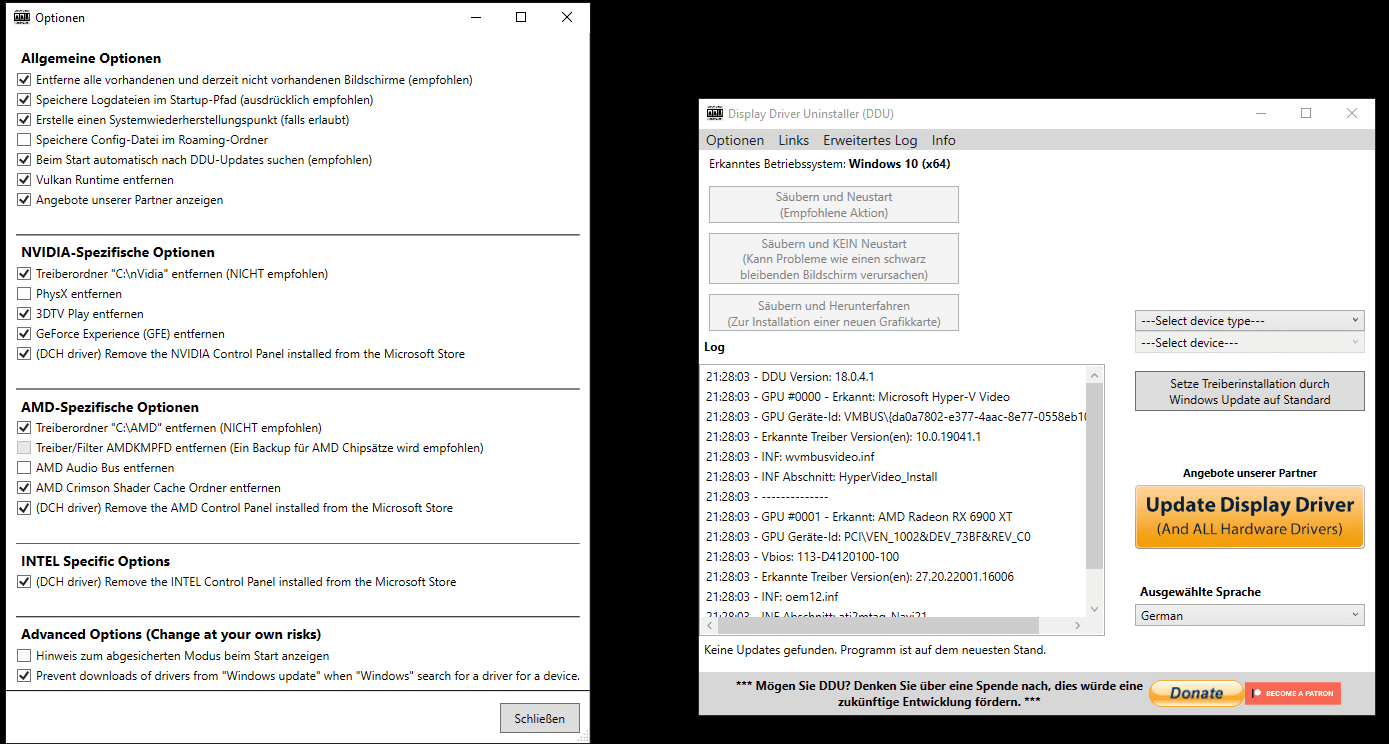Uncheck 'Beim Start automatisch nach DDU-Updates suchen'
The height and width of the screenshot is (744, 1389).
pos(24,160)
